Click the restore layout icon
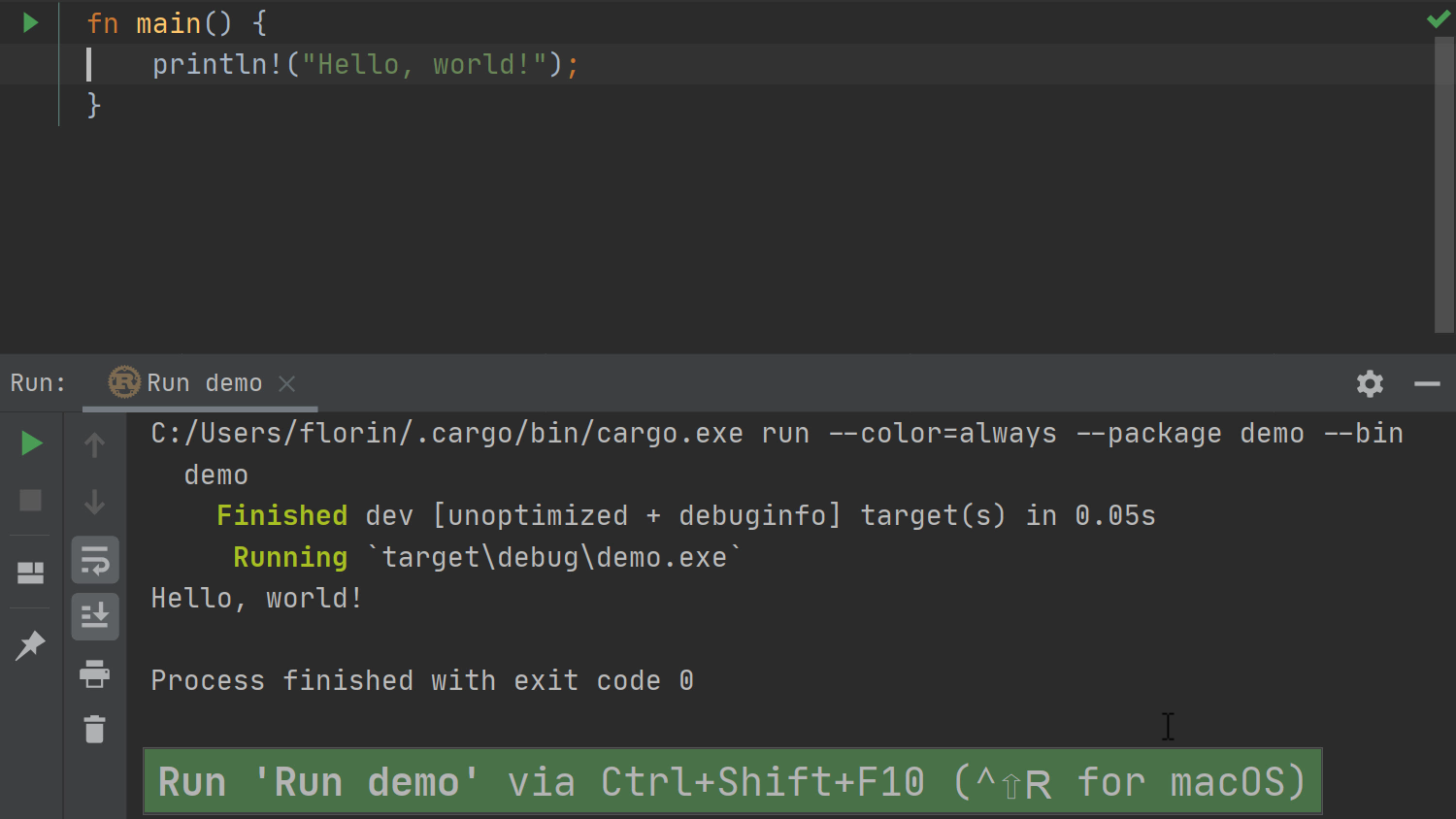Screen dimensions: 1456x819 (30, 573)
